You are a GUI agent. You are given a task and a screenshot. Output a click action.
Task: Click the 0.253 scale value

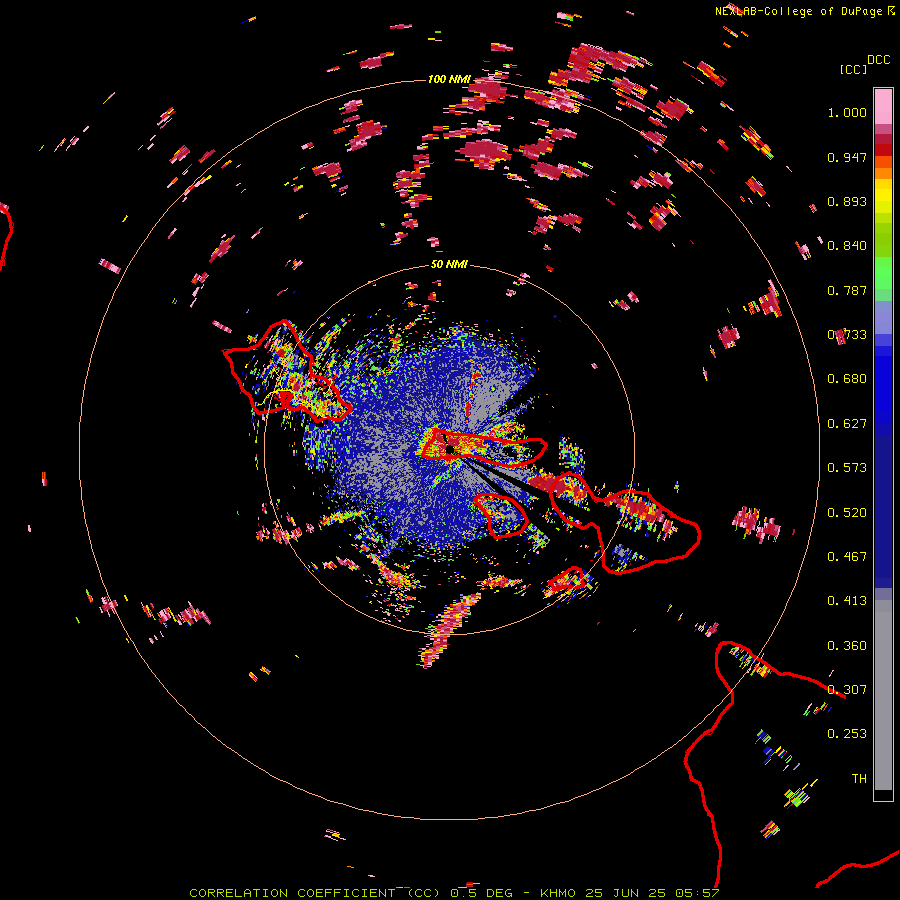(847, 734)
